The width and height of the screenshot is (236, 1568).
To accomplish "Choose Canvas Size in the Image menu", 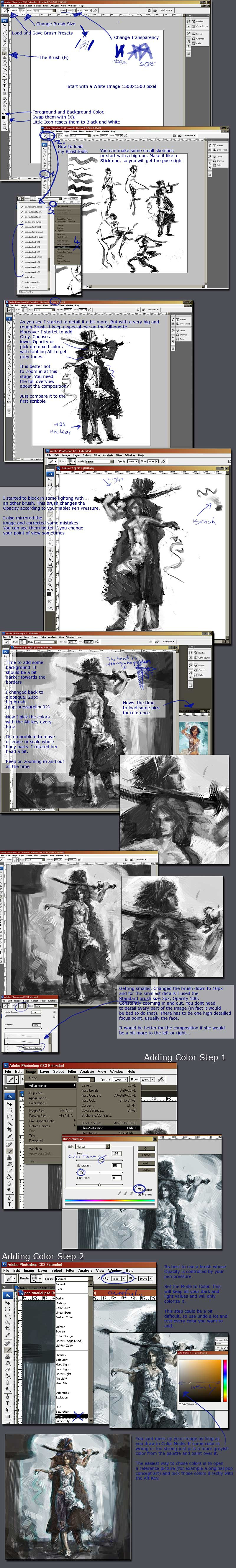I will tap(50, 1116).
